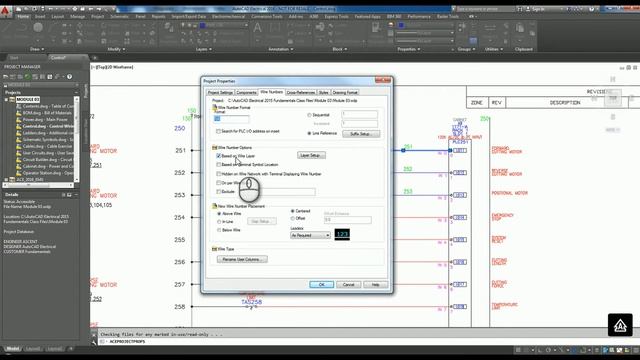Check the Exclude checkbox
Screen dimensions: 640x360
point(219,191)
